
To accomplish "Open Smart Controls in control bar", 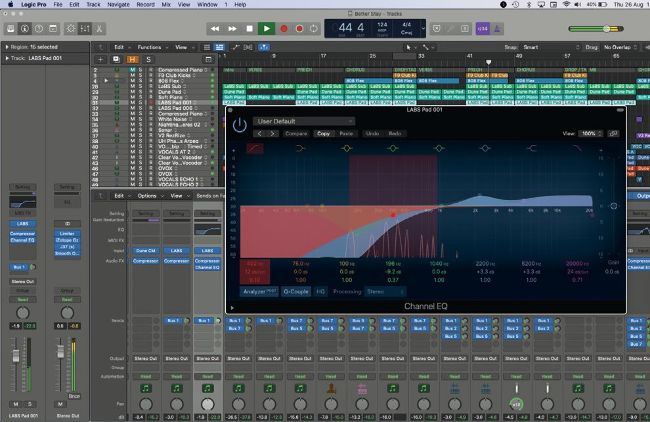I will point(71,29).
